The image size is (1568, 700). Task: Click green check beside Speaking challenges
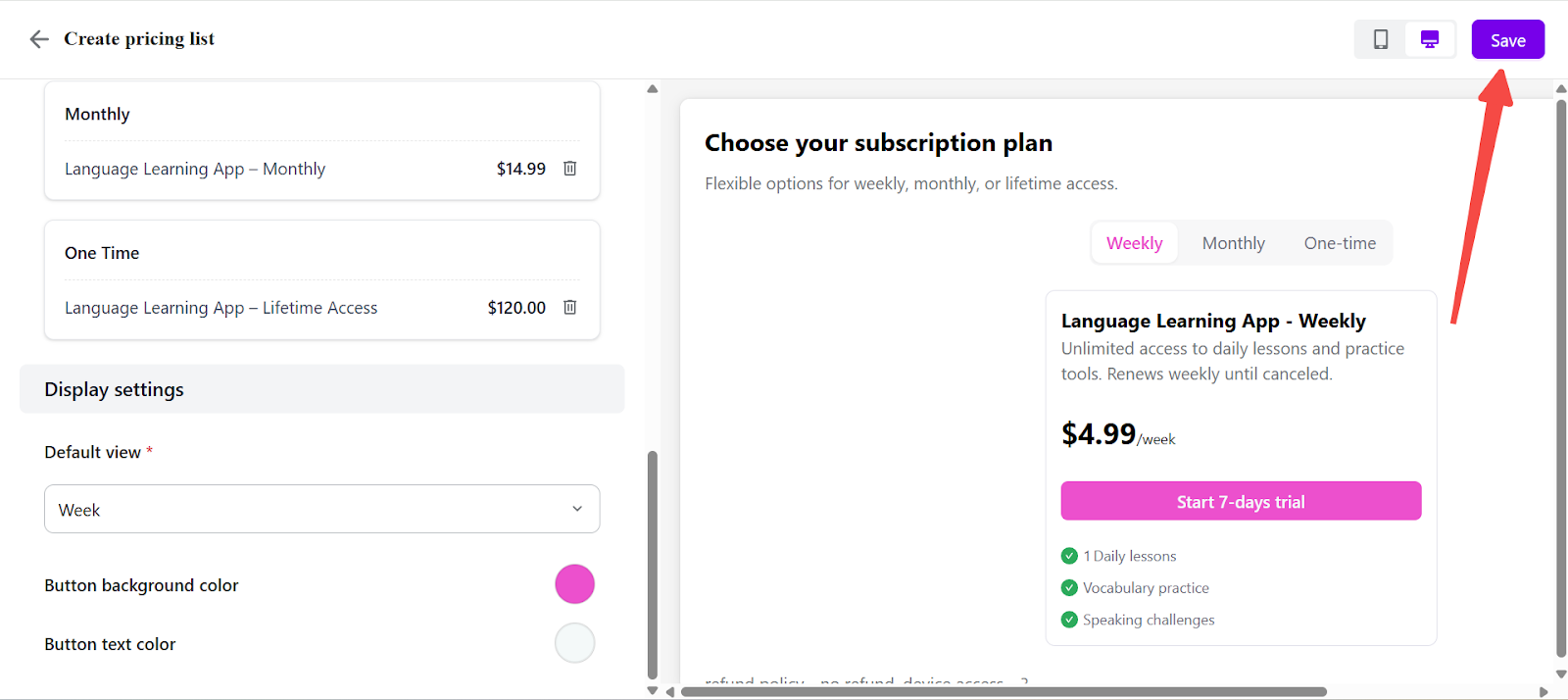[x=1069, y=620]
